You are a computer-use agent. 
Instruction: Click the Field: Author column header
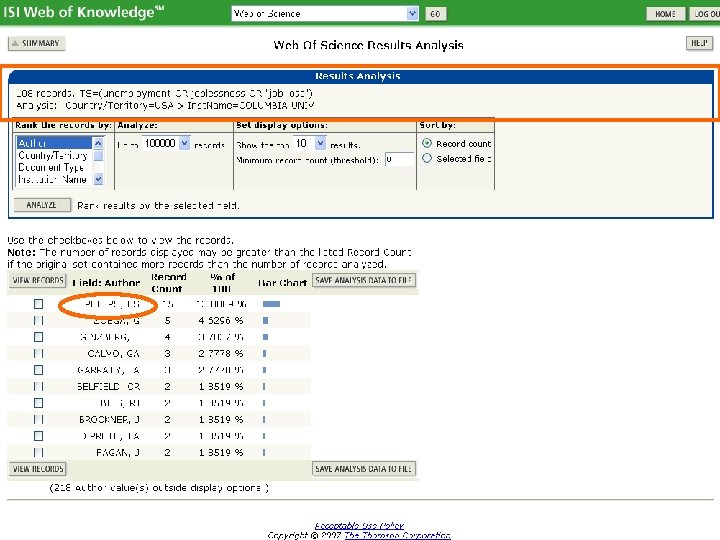pos(106,283)
